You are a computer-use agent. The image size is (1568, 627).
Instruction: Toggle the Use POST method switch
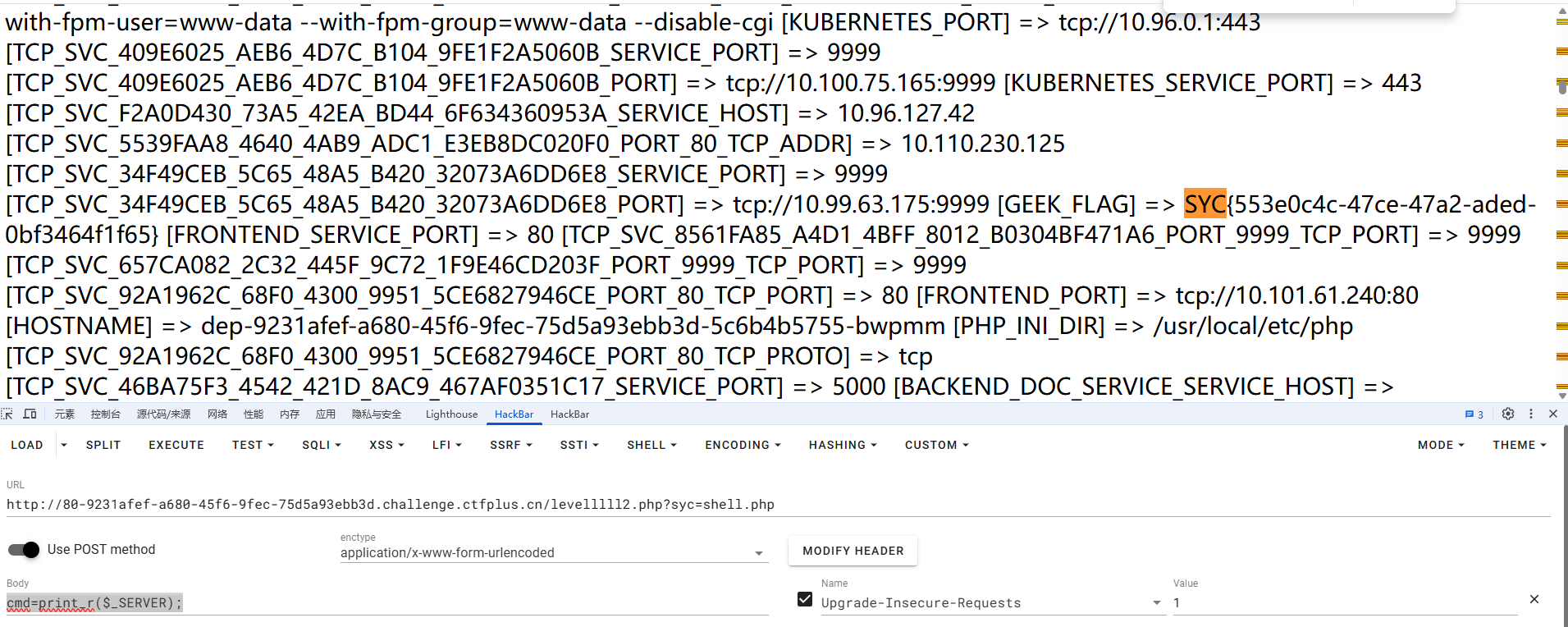tap(23, 550)
